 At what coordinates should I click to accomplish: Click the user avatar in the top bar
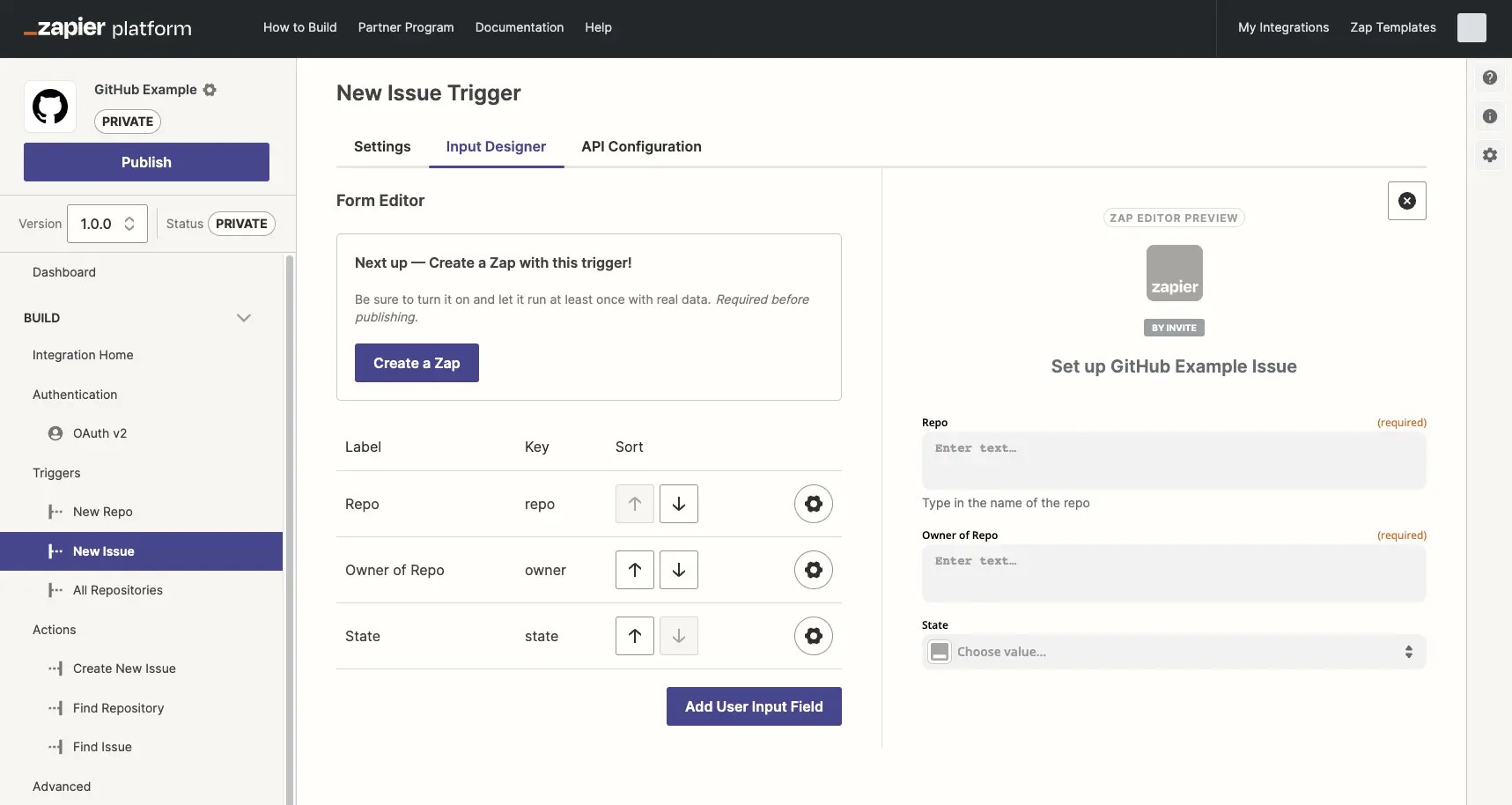tap(1471, 27)
